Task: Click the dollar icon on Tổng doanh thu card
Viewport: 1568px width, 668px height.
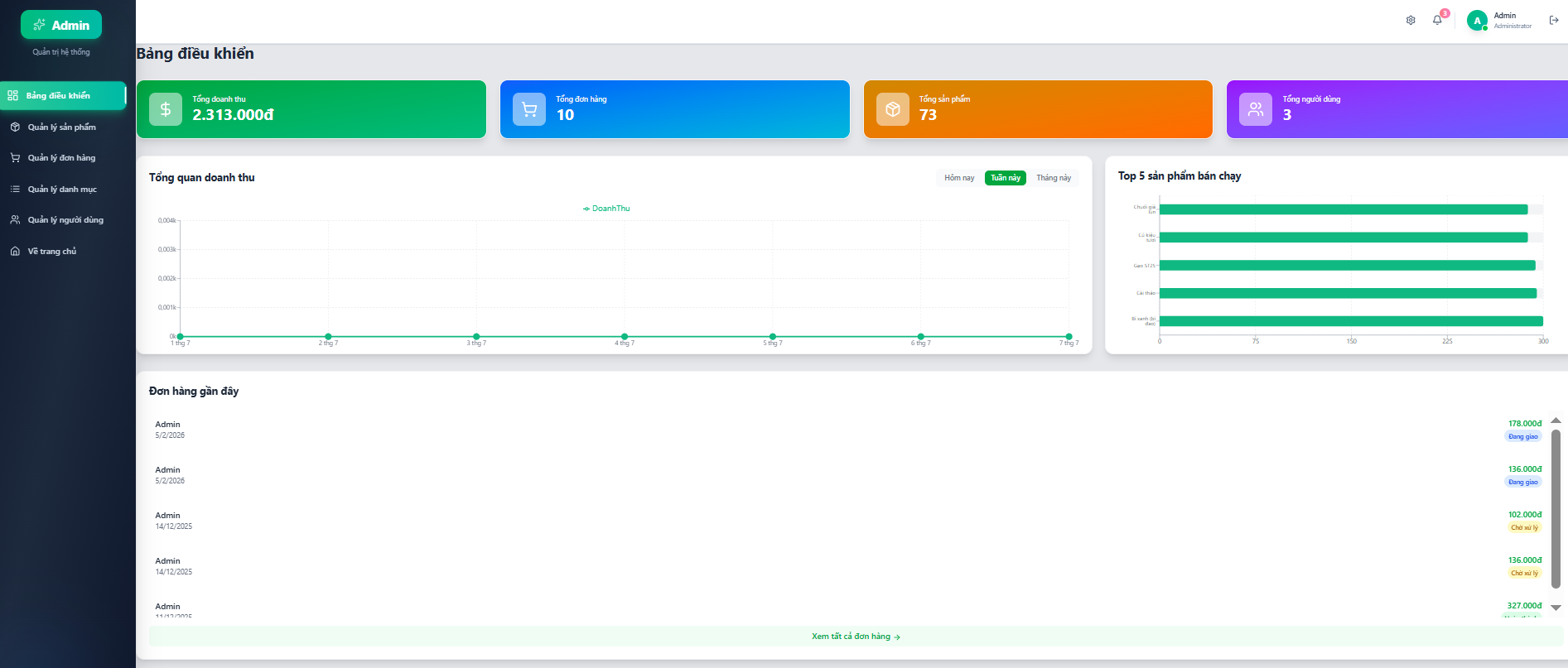Action: coord(166,109)
